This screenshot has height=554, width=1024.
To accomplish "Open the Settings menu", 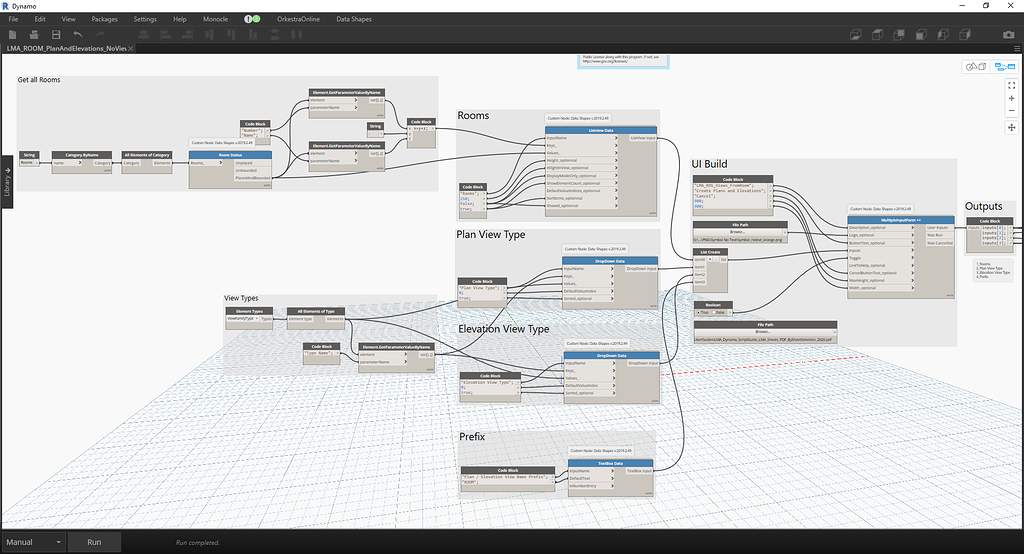I will 145,19.
